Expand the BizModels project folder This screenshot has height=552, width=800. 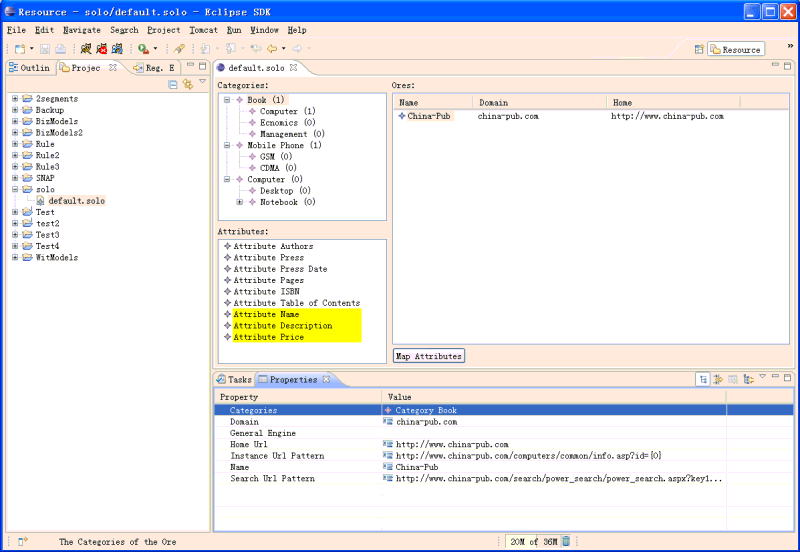pos(15,121)
